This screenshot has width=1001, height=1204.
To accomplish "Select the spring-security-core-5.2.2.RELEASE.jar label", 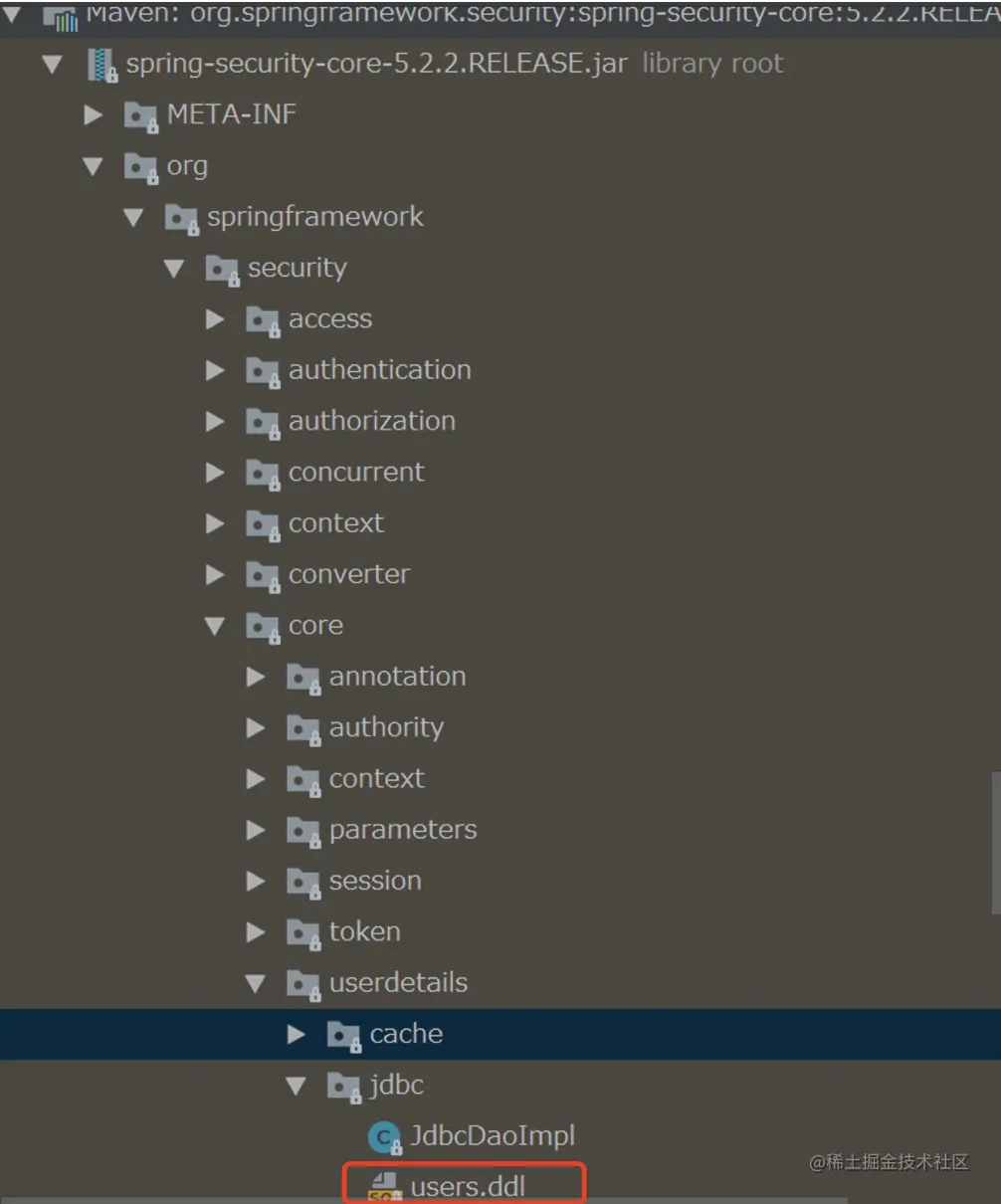I will coord(376,64).
